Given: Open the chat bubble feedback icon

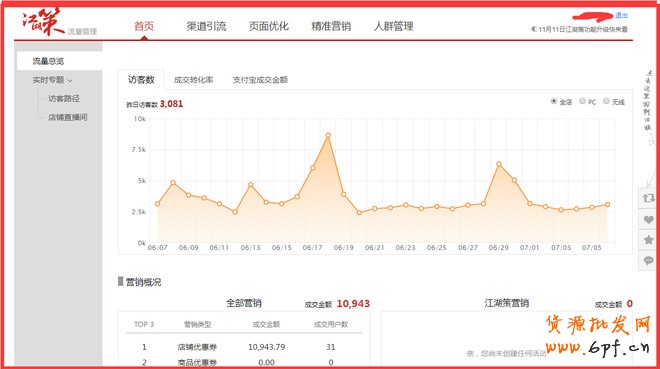Looking at the screenshot, I should click(649, 261).
